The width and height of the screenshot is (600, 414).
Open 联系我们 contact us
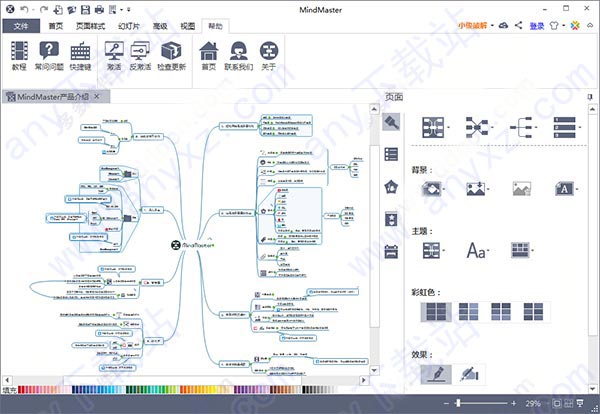(238, 56)
